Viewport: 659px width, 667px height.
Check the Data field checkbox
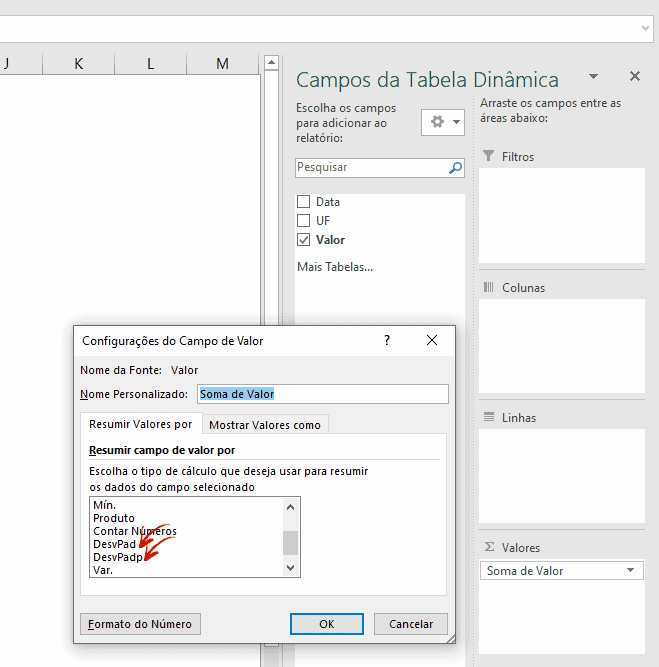pyautogui.click(x=303, y=201)
